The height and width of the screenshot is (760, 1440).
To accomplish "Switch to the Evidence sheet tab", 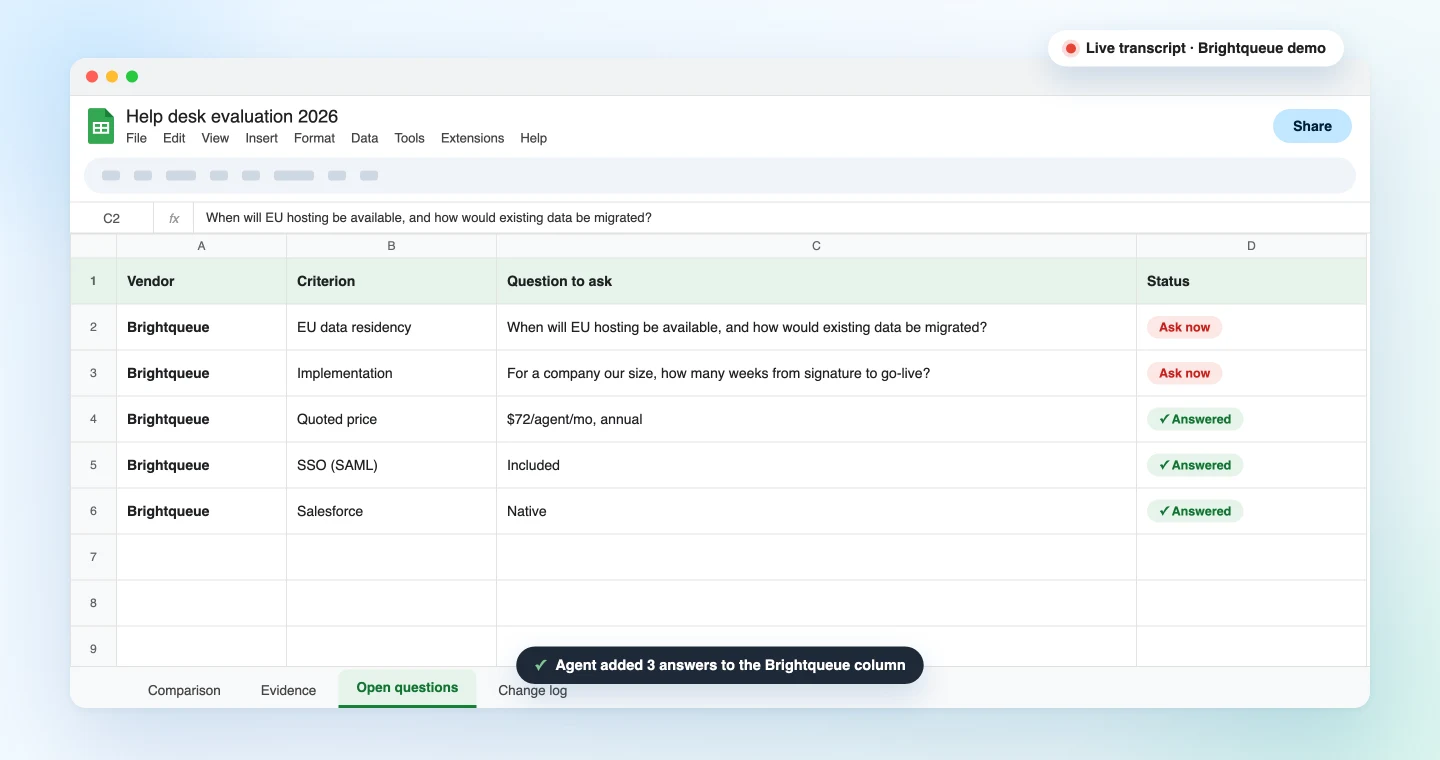I will [288, 690].
